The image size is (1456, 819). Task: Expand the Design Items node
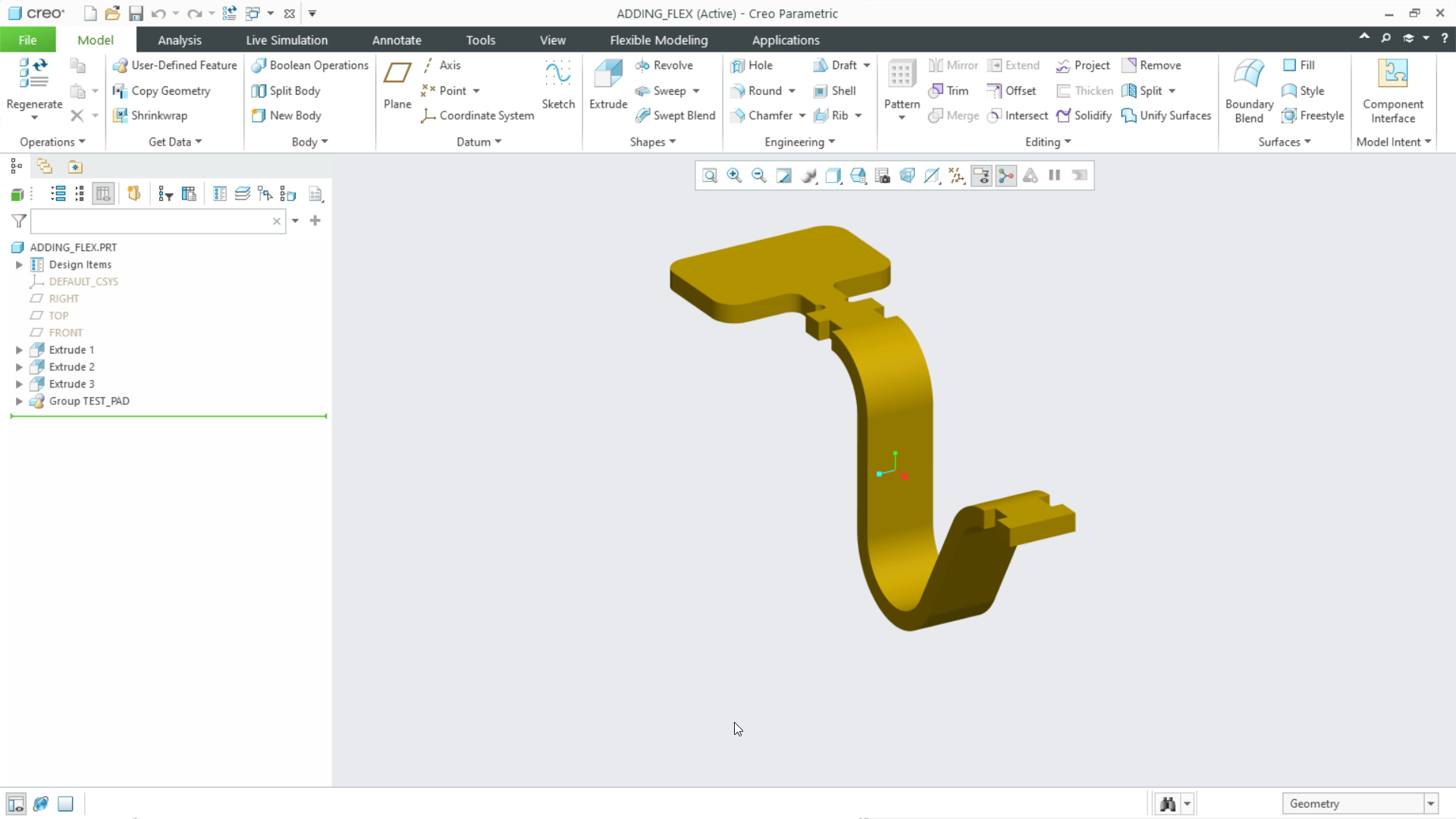[x=19, y=265]
